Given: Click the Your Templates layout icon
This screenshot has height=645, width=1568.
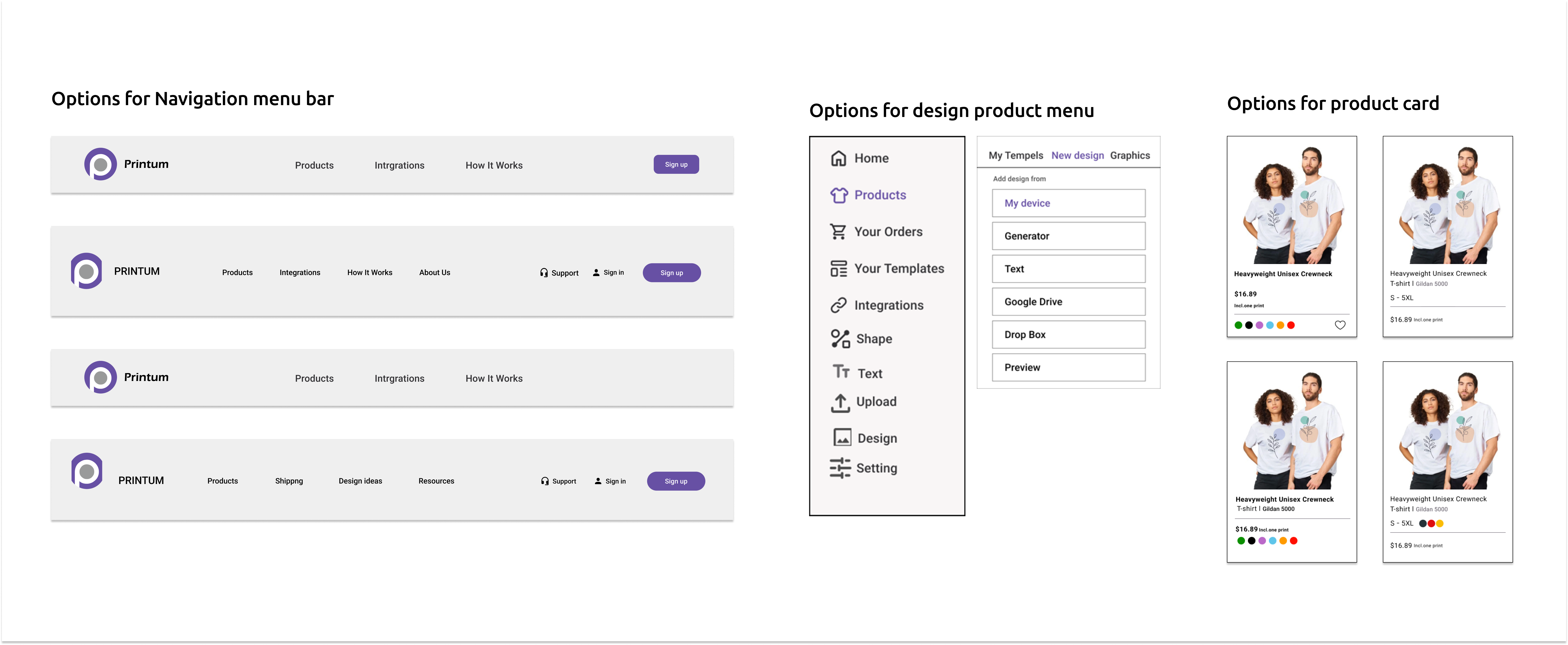Looking at the screenshot, I should click(838, 268).
